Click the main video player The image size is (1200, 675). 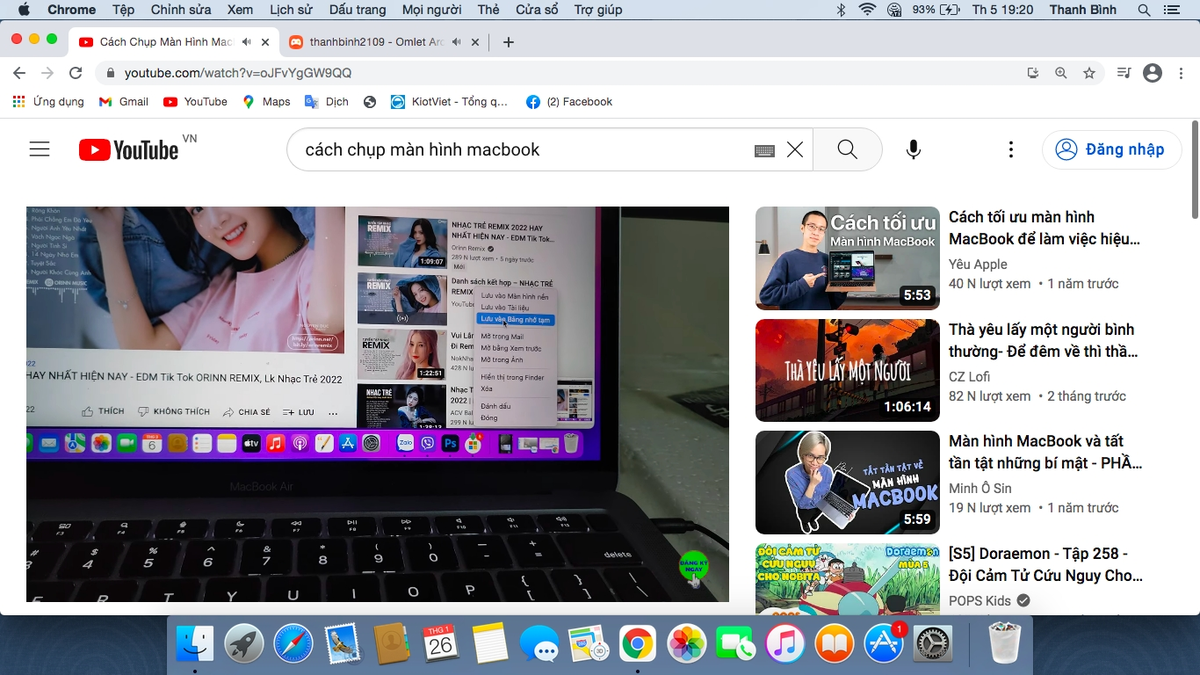pos(377,404)
